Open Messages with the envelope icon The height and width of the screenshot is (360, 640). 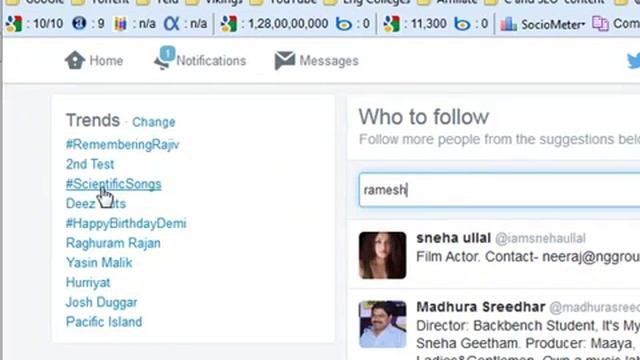coord(317,61)
